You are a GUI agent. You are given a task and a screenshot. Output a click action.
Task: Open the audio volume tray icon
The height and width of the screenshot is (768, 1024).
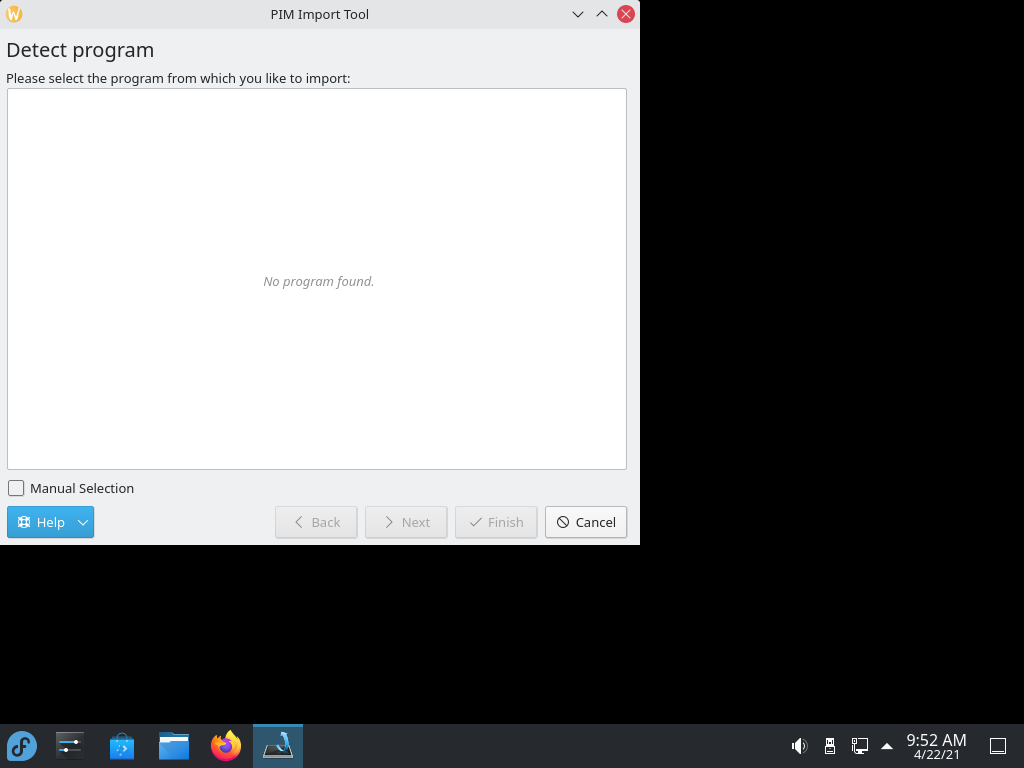tap(799, 746)
